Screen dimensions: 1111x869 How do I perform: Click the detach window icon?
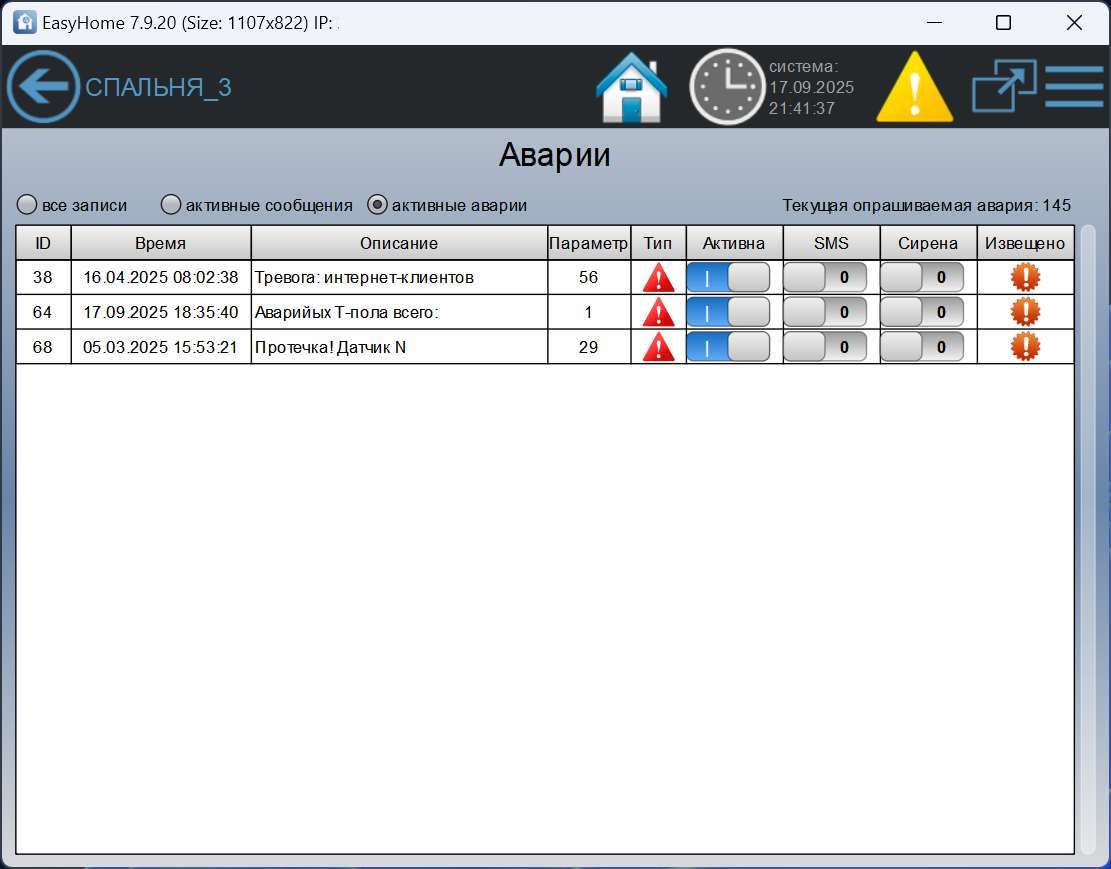tap(1004, 87)
